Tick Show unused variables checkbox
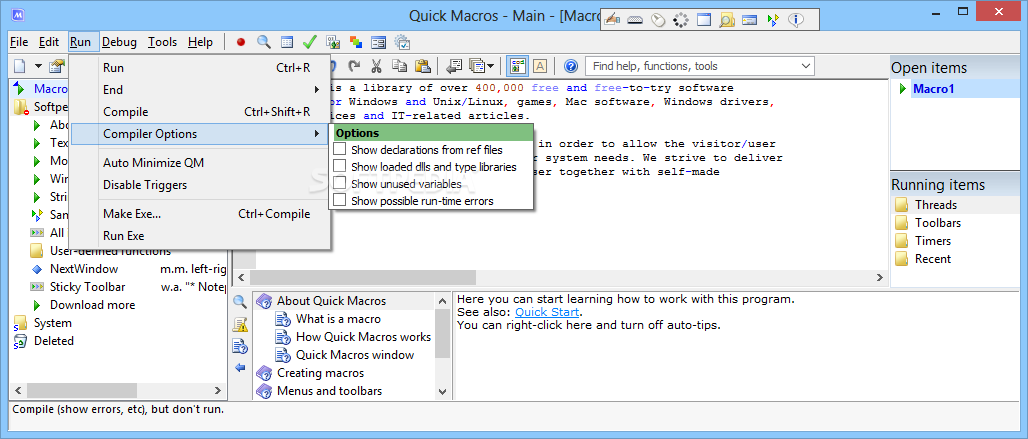The height and width of the screenshot is (439, 1028). click(x=340, y=183)
